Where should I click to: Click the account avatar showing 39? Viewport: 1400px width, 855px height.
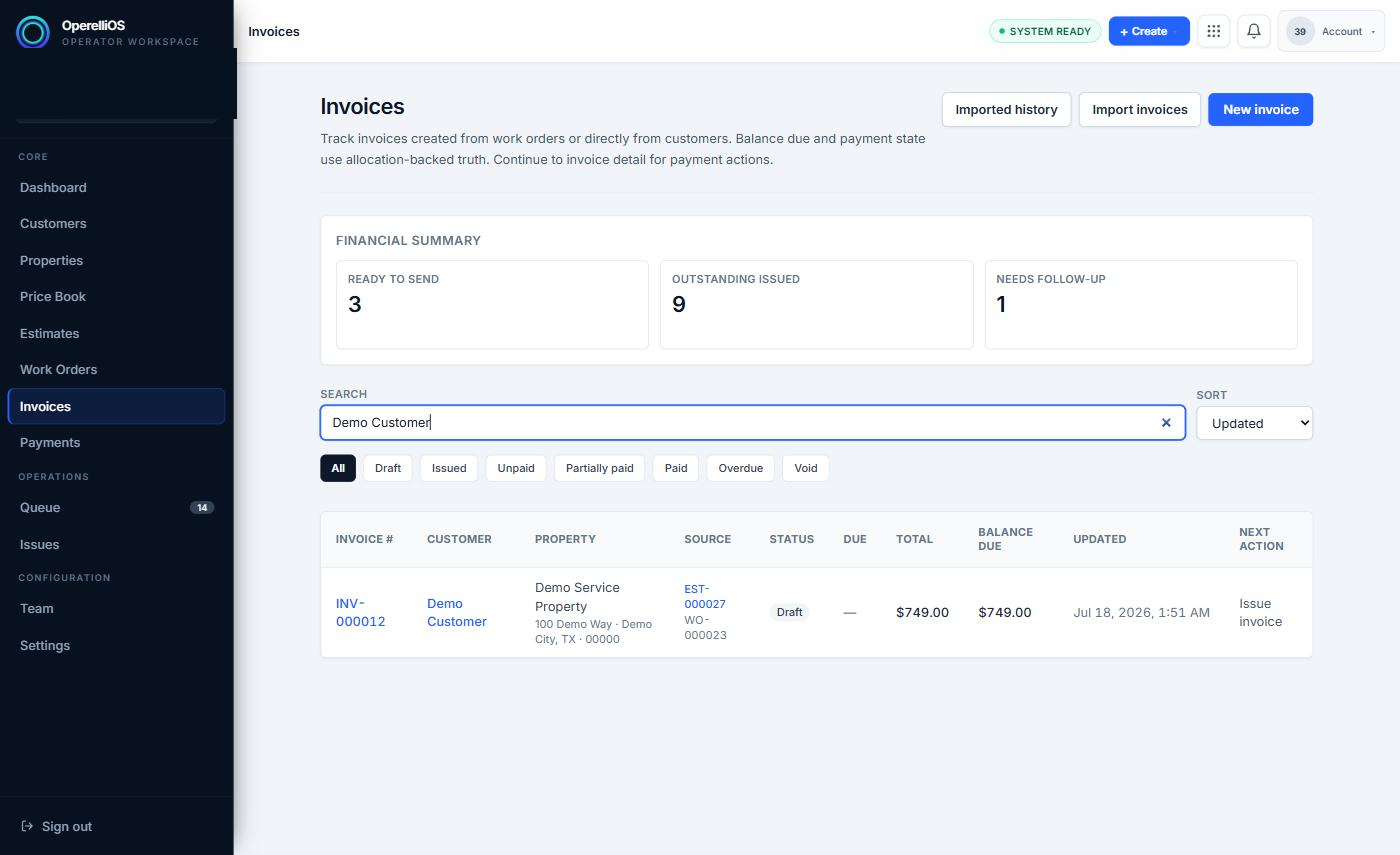[1299, 31]
